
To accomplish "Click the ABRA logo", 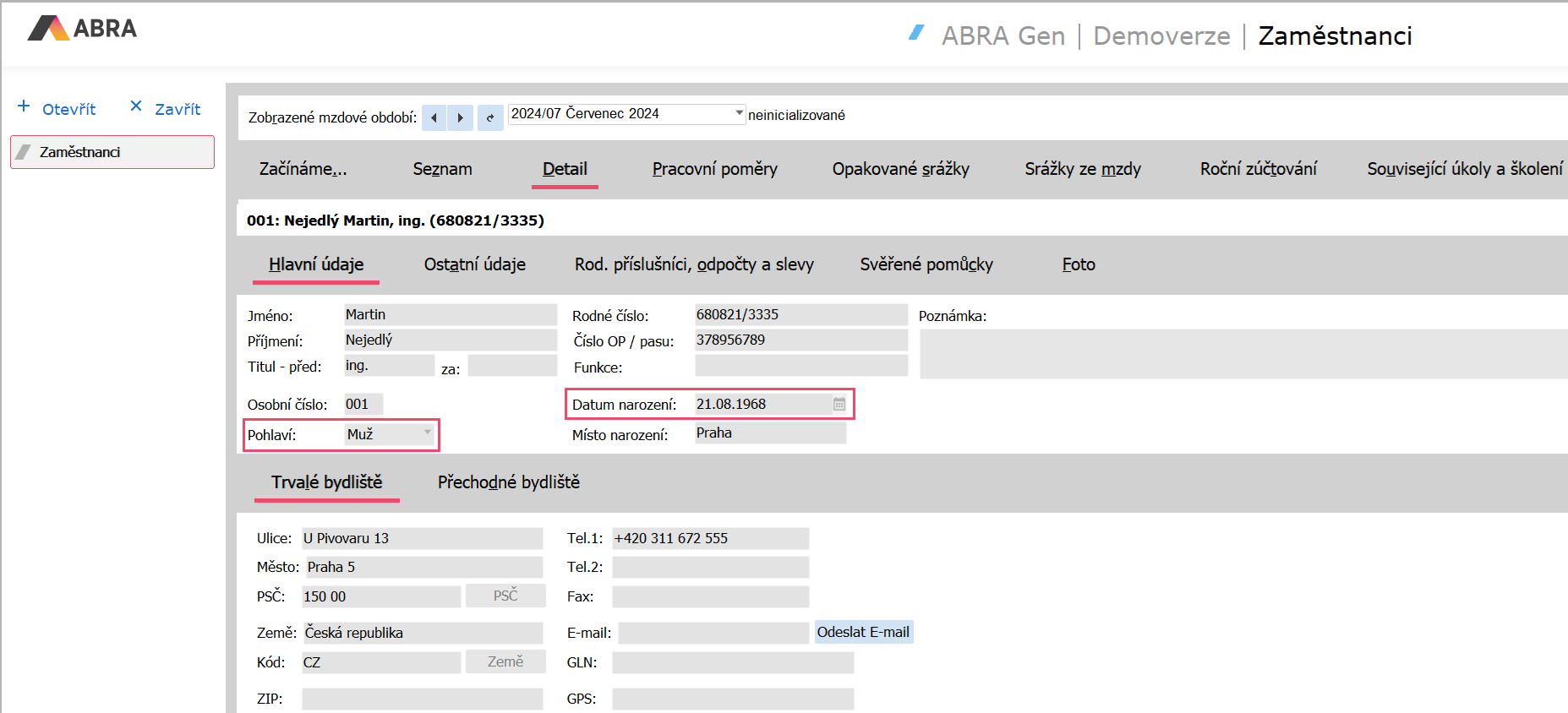I will [82, 29].
